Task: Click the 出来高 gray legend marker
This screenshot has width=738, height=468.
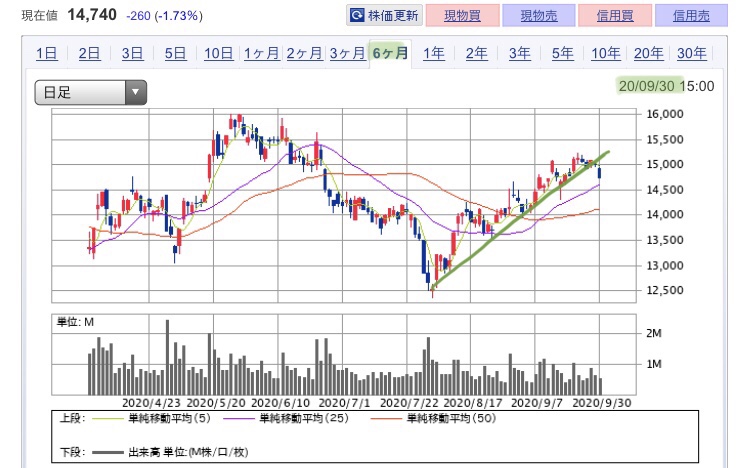Action: pyautogui.click(x=108, y=452)
